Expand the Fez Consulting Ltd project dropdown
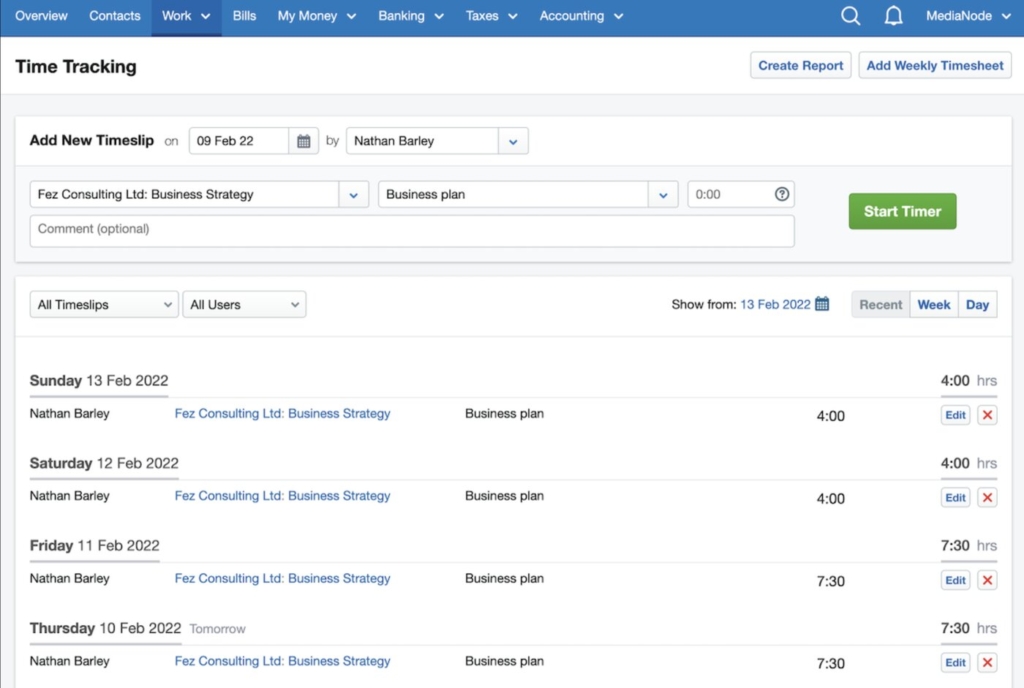This screenshot has width=1024, height=688. click(x=352, y=194)
